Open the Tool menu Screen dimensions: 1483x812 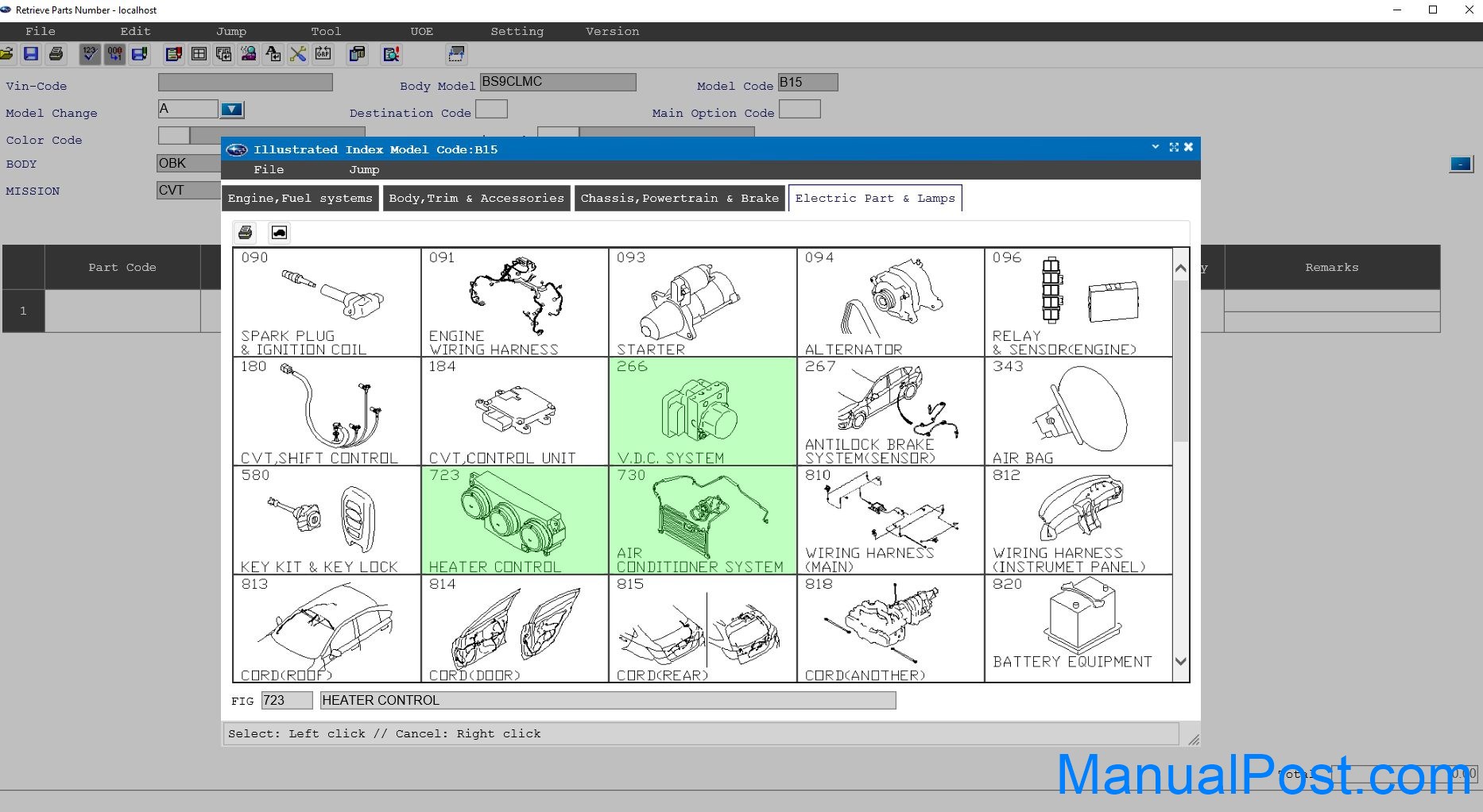[326, 31]
